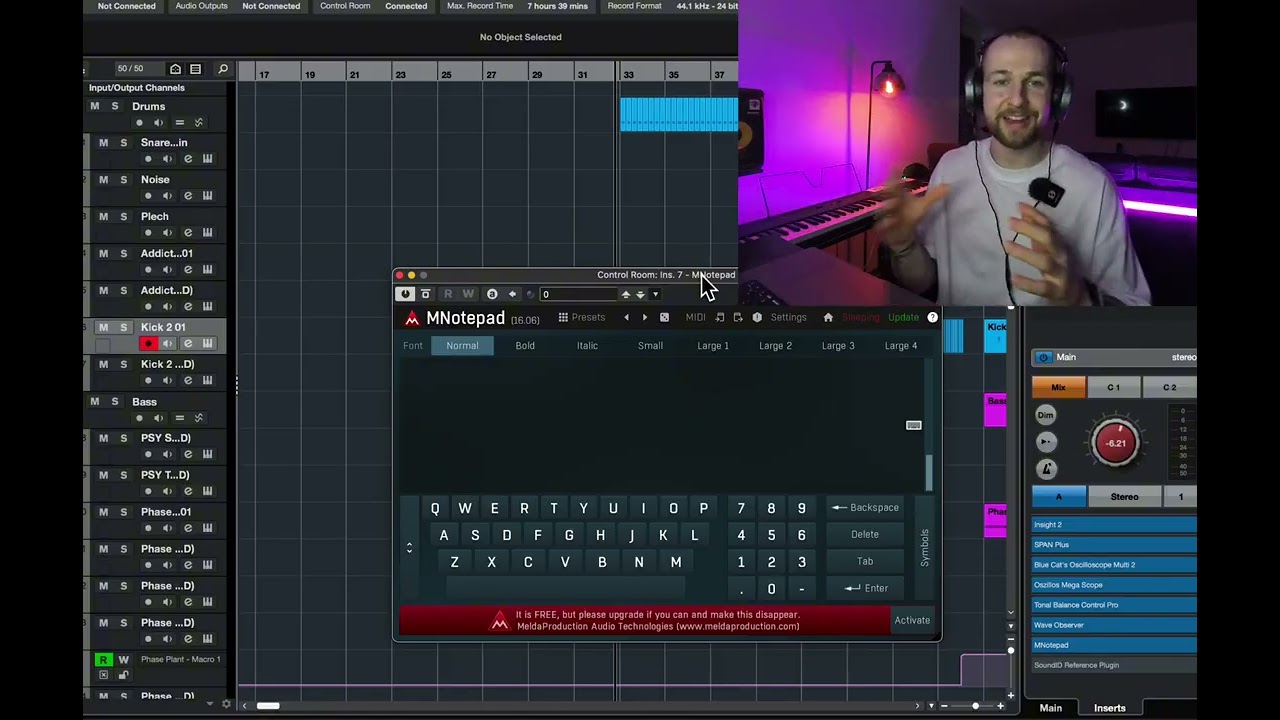Mute the Bass folder track
This screenshot has height=720, width=1280.
(x=95, y=402)
